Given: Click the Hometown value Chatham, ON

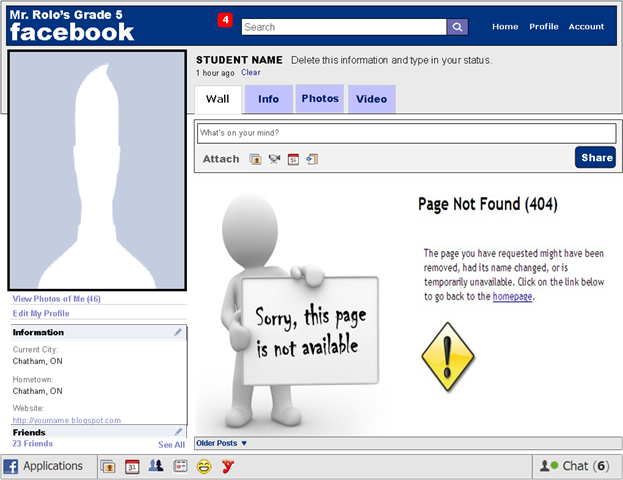Looking at the screenshot, I should coord(37,391).
